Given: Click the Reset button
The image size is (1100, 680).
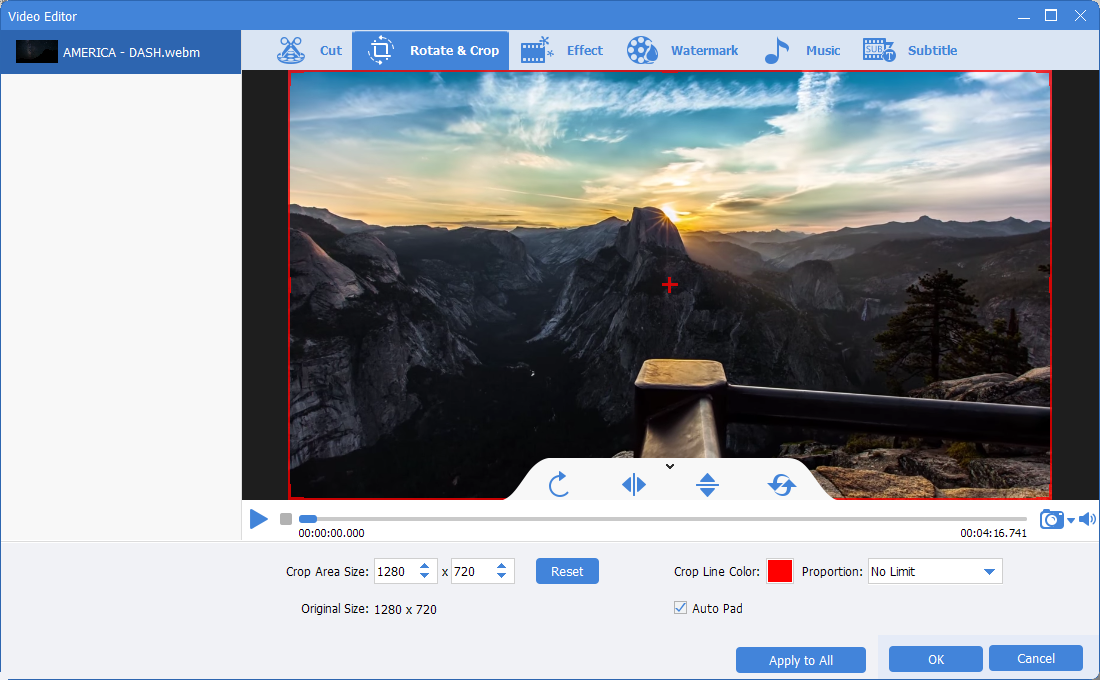Looking at the screenshot, I should [567, 572].
